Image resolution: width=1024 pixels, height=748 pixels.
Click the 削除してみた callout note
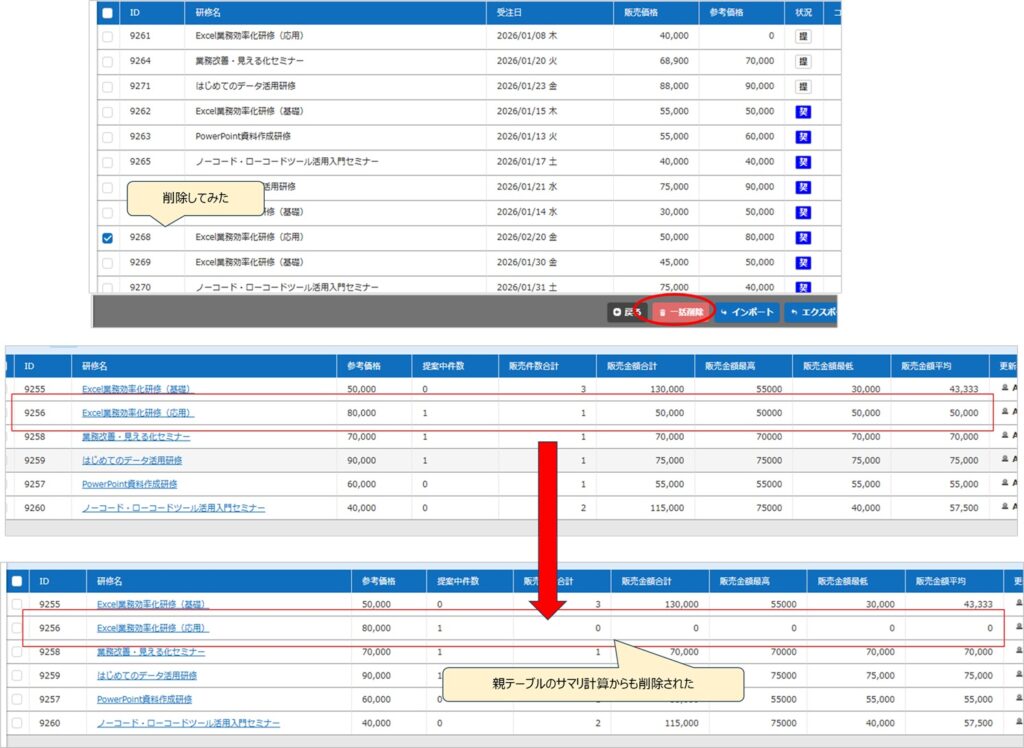pos(196,198)
